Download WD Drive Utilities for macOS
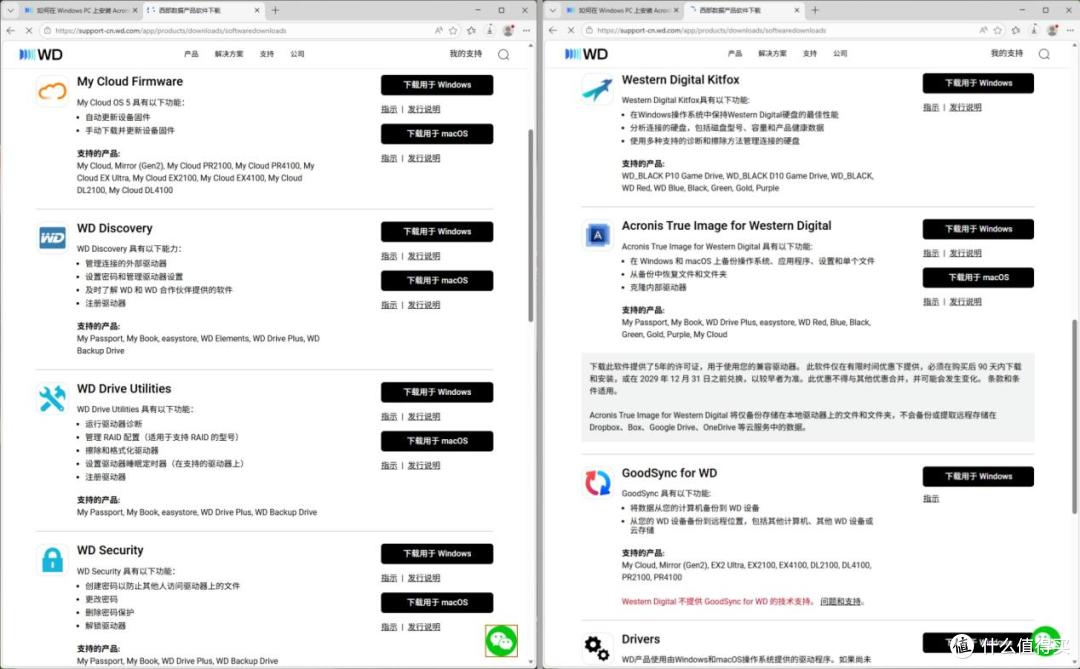 coord(437,441)
